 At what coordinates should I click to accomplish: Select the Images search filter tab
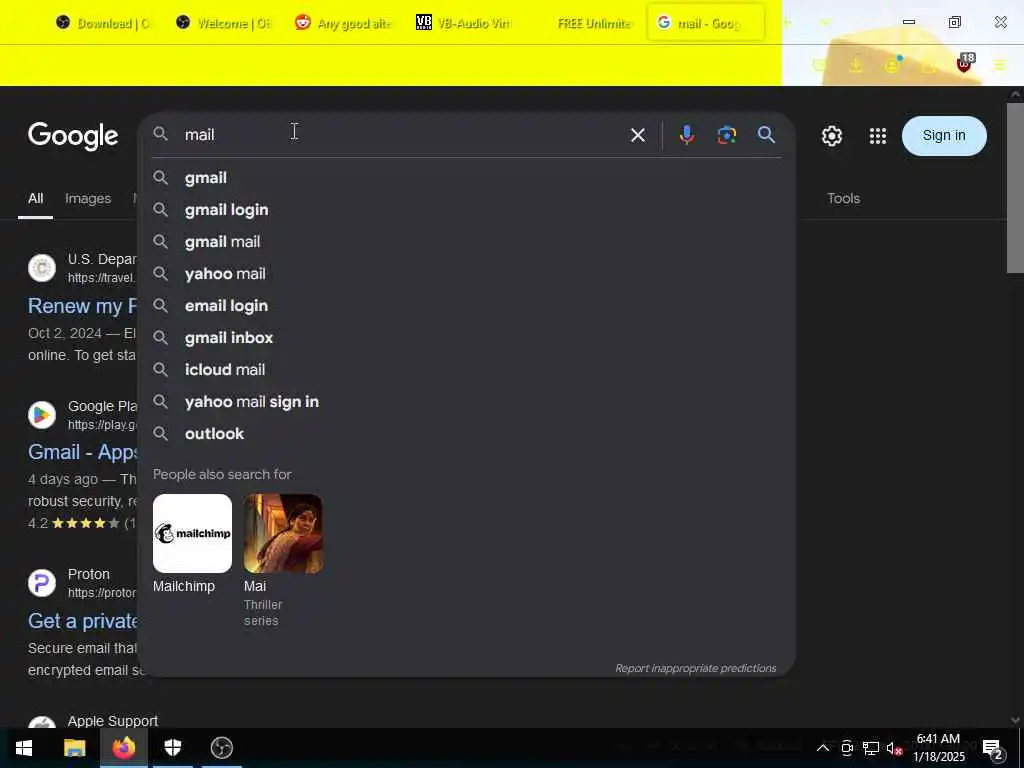coord(88,199)
